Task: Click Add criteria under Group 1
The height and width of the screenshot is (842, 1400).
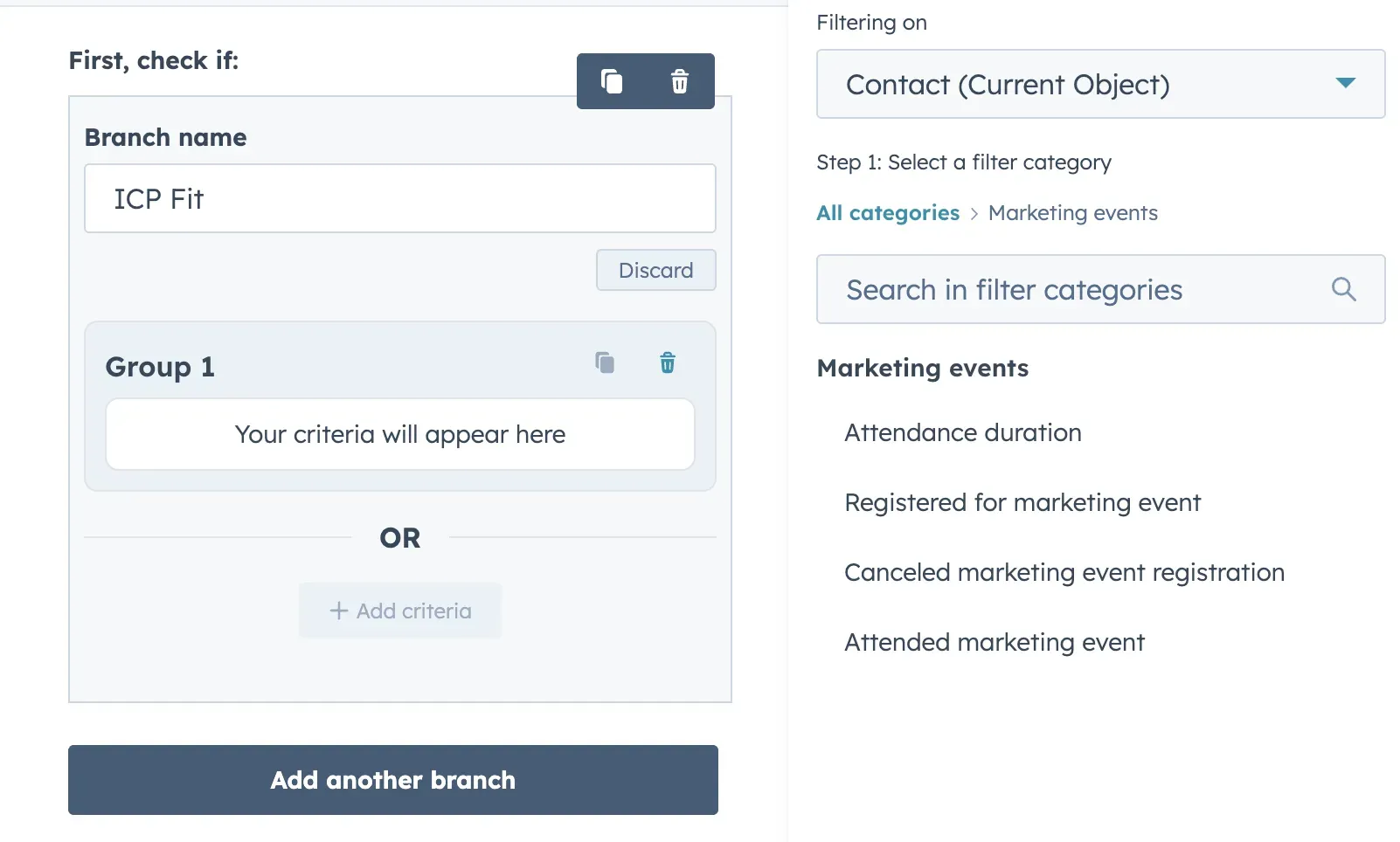Action: click(x=400, y=611)
